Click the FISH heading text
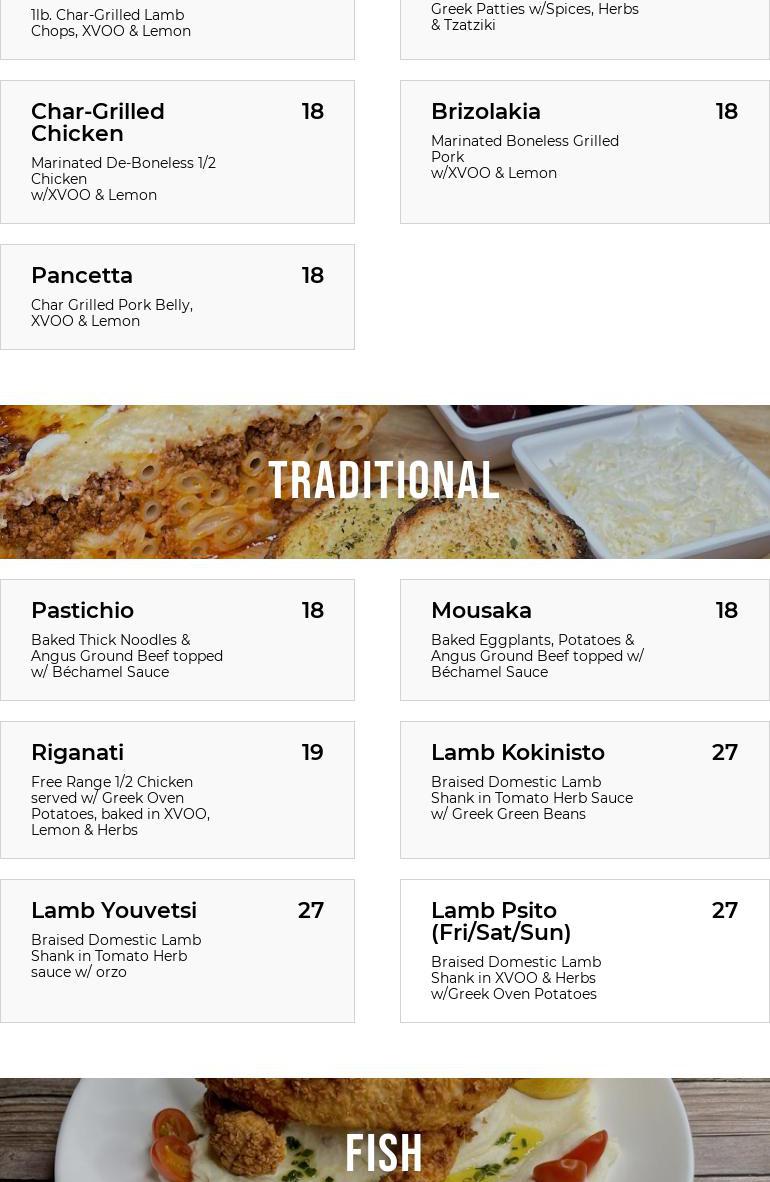Screen dimensions: 770x1182 click(384, 1153)
